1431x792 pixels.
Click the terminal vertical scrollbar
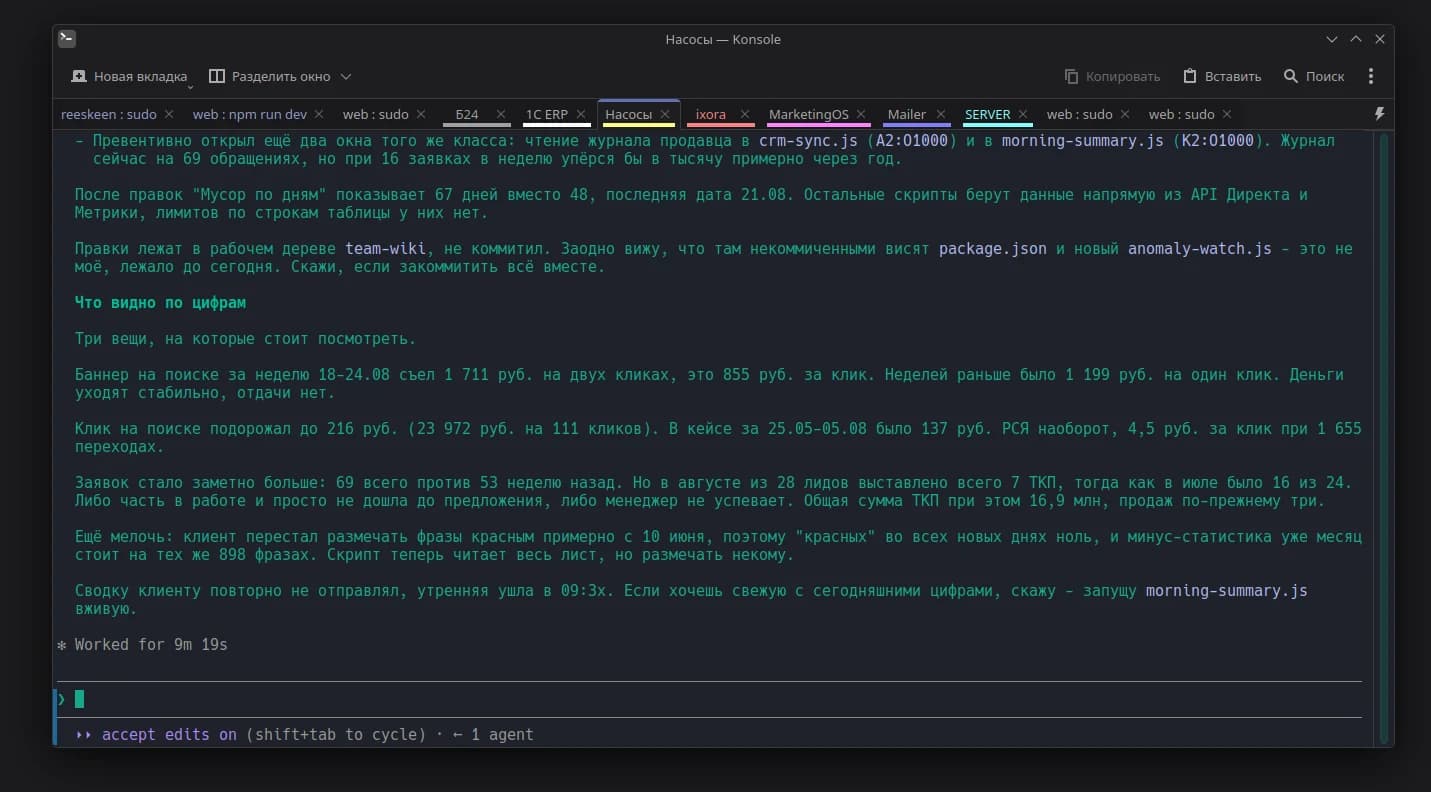tap(1385, 438)
